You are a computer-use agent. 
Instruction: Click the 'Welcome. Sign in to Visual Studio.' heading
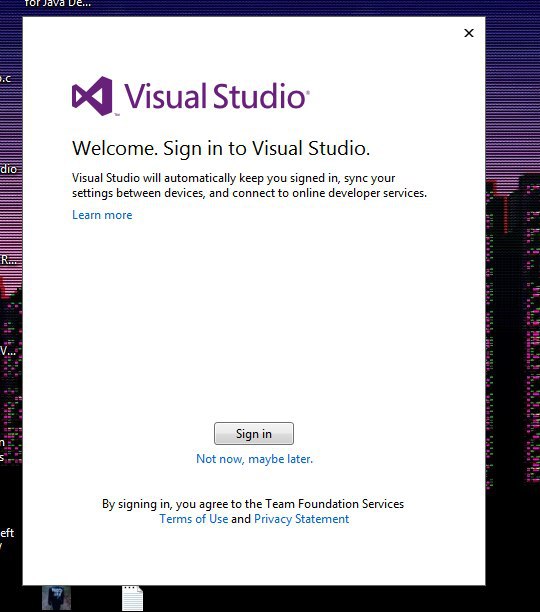click(x=221, y=148)
